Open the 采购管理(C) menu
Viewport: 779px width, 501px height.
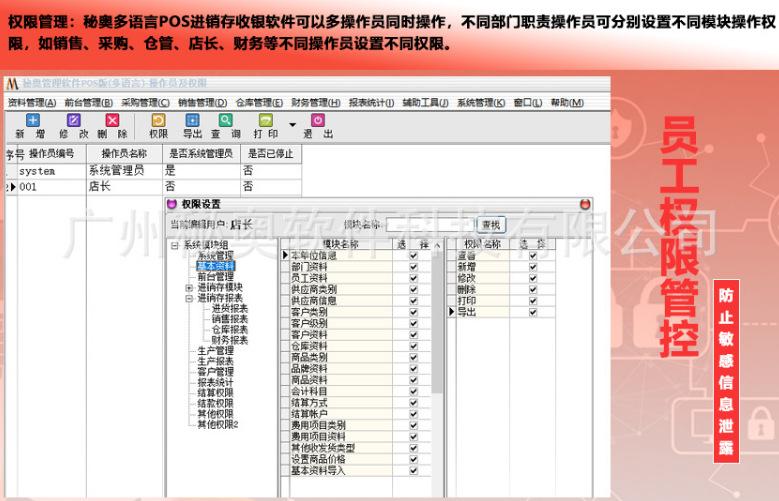click(146, 103)
